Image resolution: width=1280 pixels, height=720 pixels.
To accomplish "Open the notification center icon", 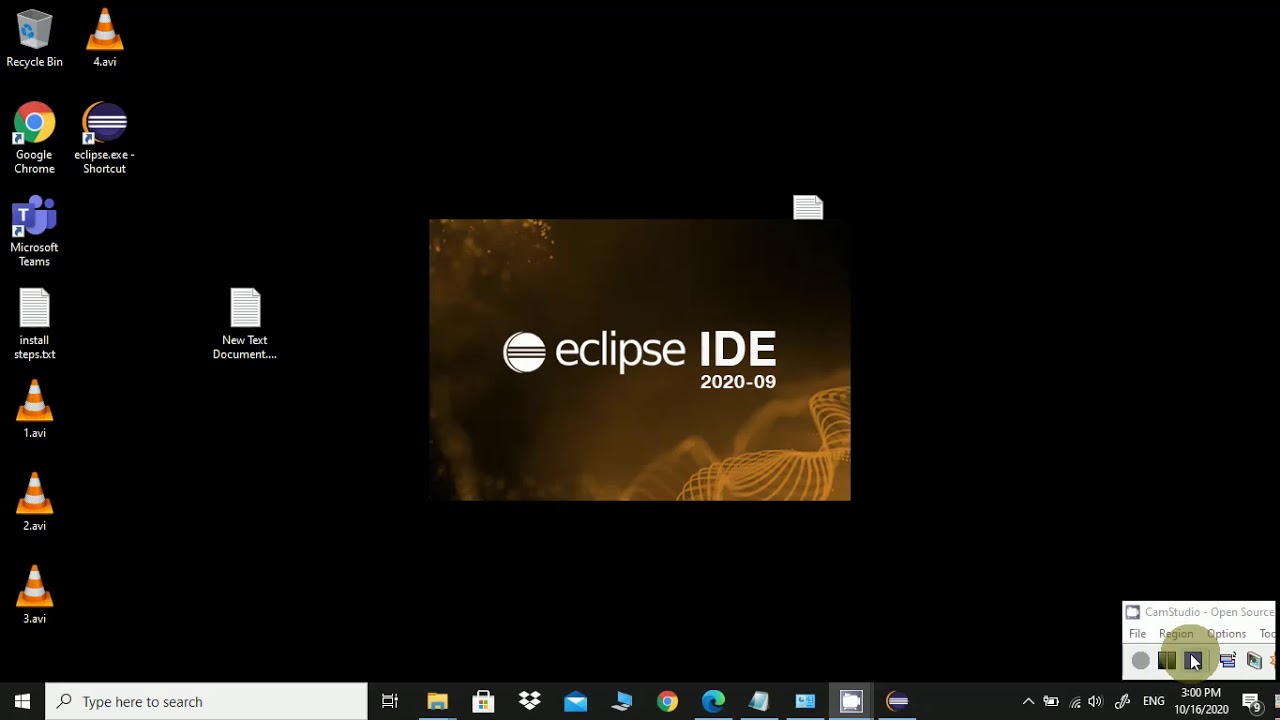I will 1251,702.
